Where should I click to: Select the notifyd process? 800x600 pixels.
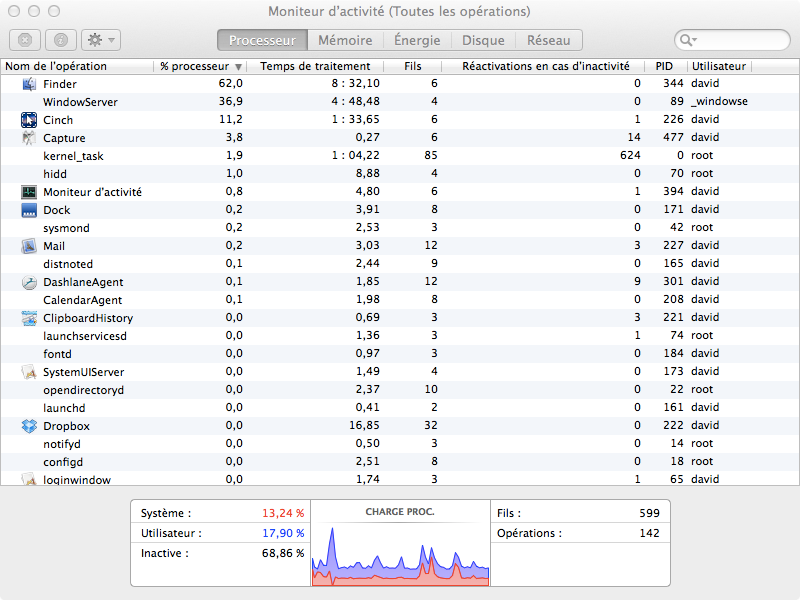click(400, 444)
